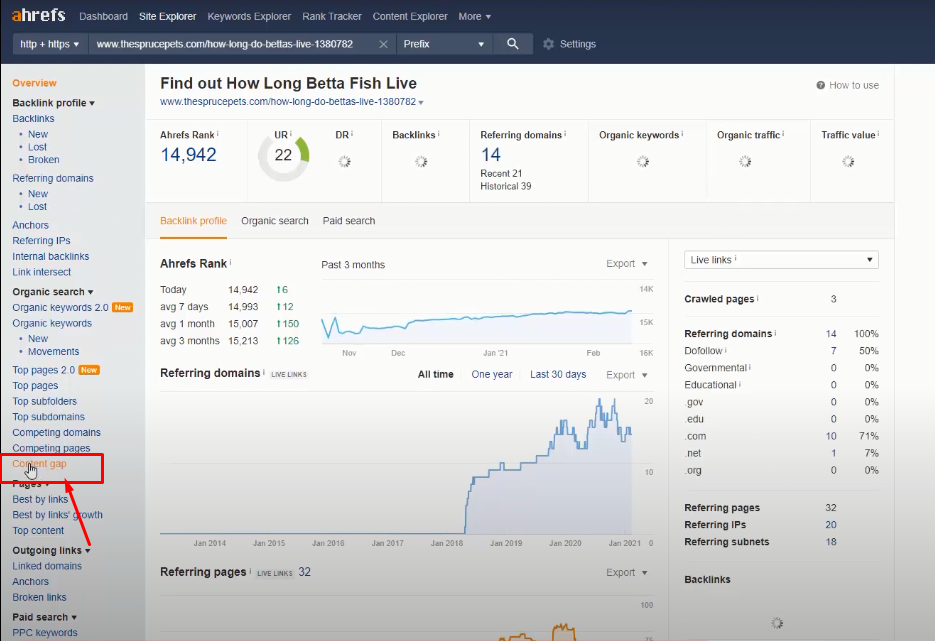Open Top content in sidebar
The width and height of the screenshot is (935, 641).
(38, 531)
